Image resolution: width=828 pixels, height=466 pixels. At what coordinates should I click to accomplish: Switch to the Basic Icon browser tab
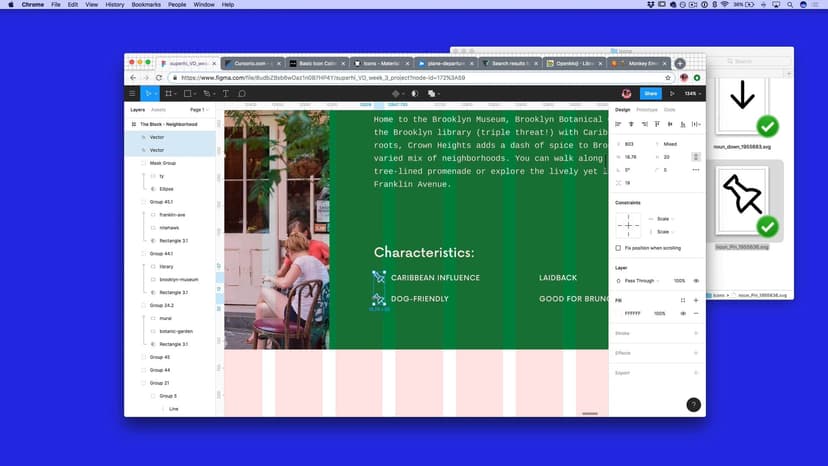pyautogui.click(x=317, y=63)
